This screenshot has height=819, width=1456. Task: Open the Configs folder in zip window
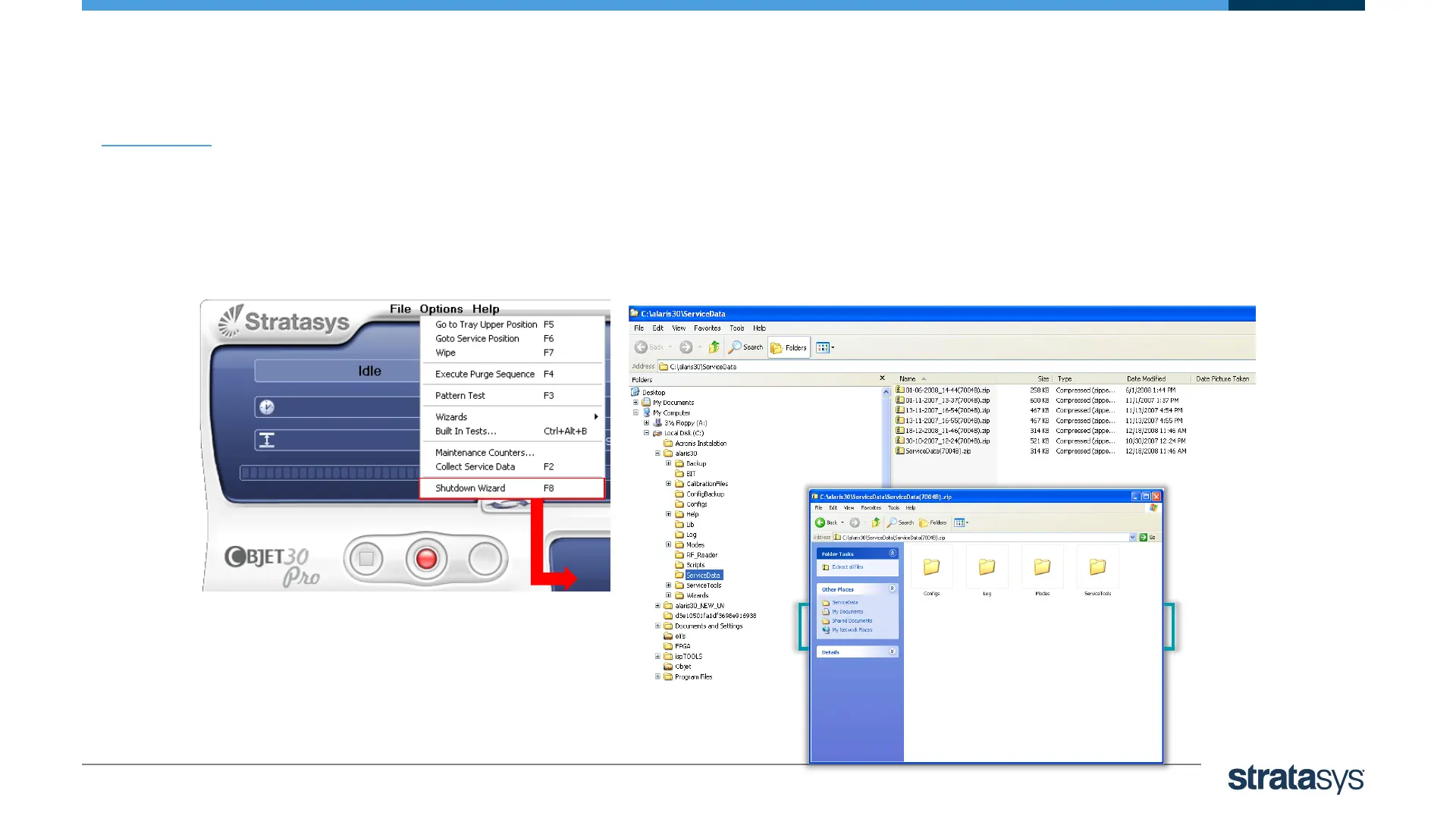pos(931,567)
